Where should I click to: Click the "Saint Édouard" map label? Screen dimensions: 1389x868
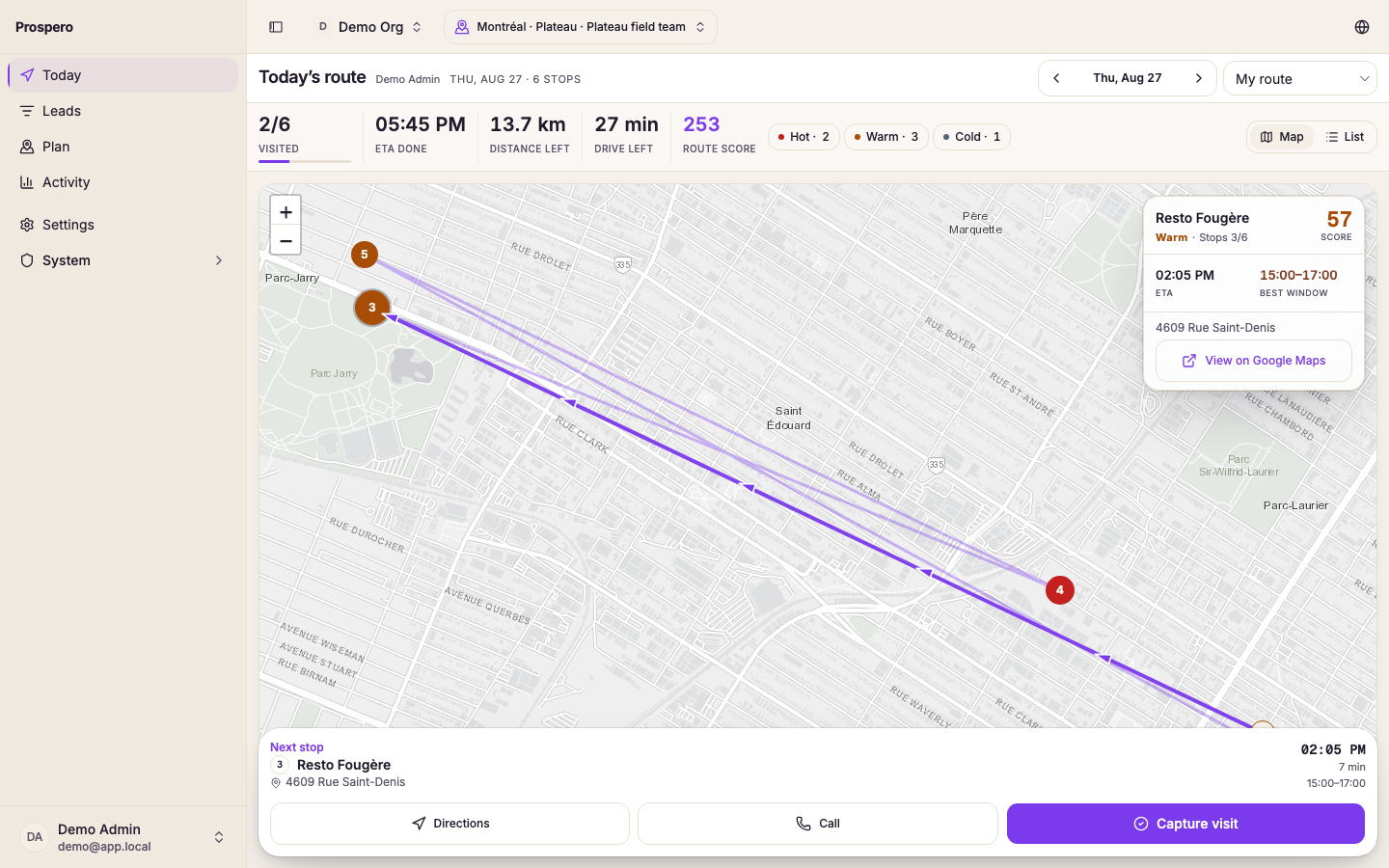pyautogui.click(x=789, y=418)
